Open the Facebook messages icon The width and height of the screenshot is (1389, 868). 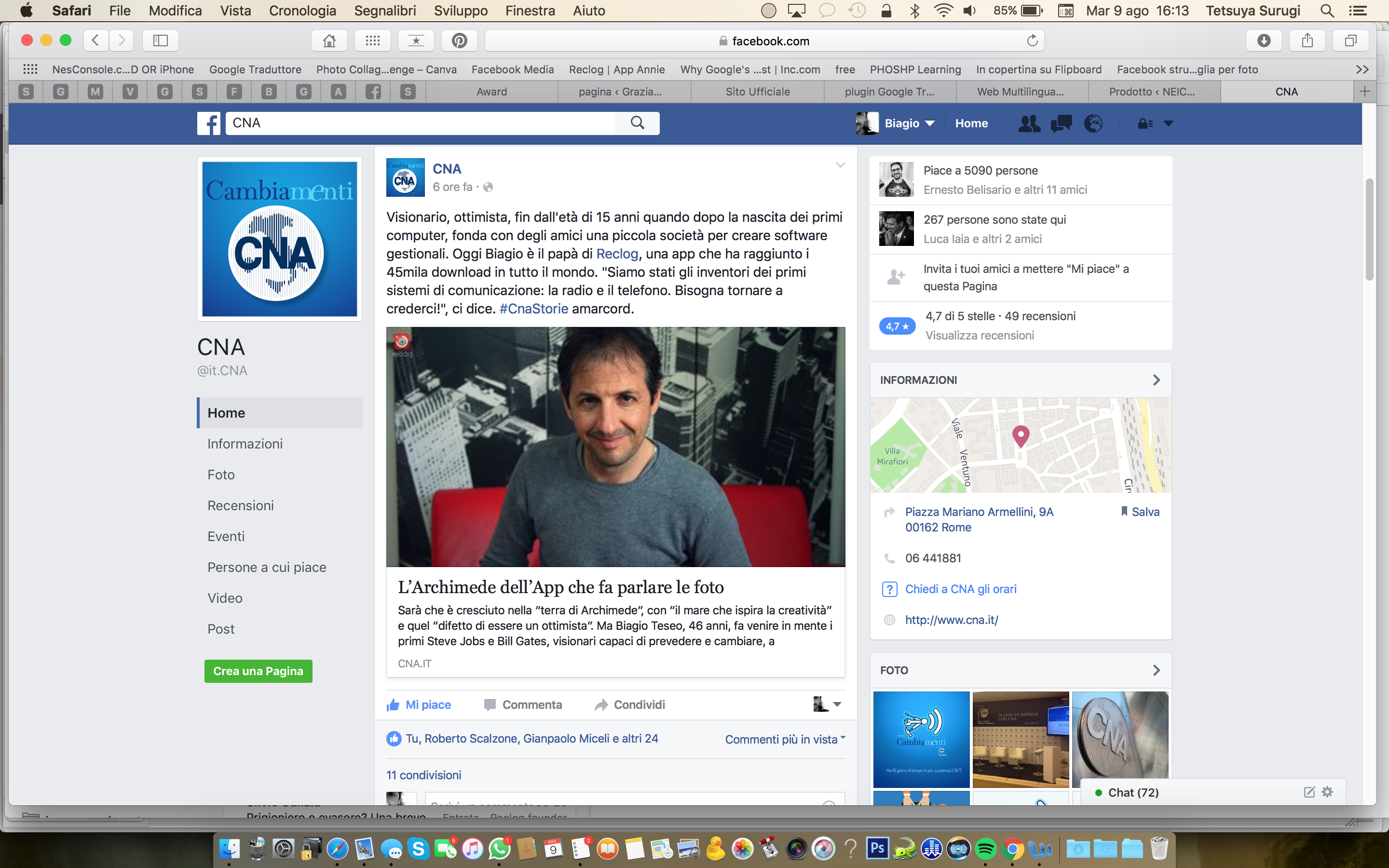(1061, 123)
